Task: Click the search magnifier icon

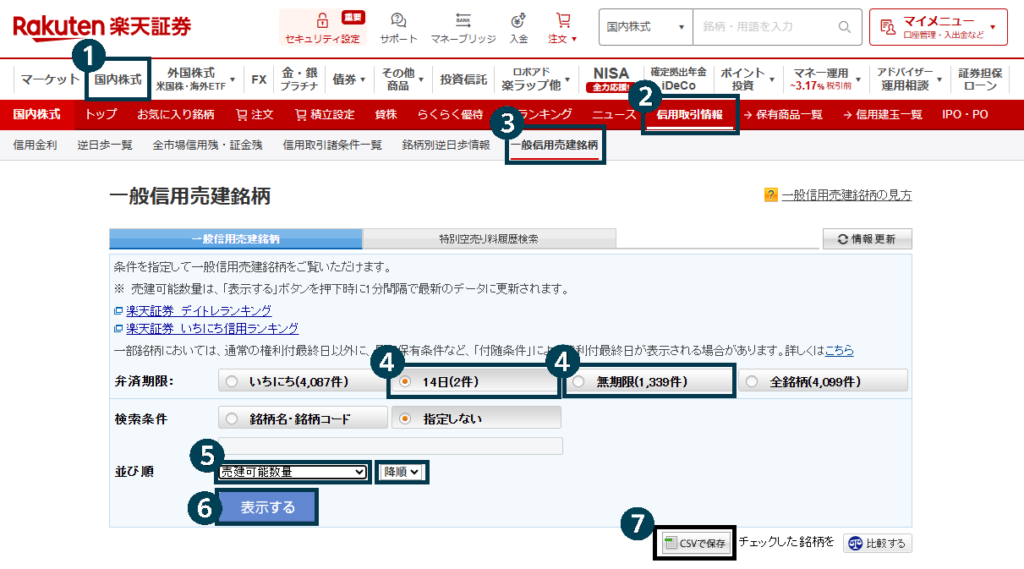Action: (844, 27)
